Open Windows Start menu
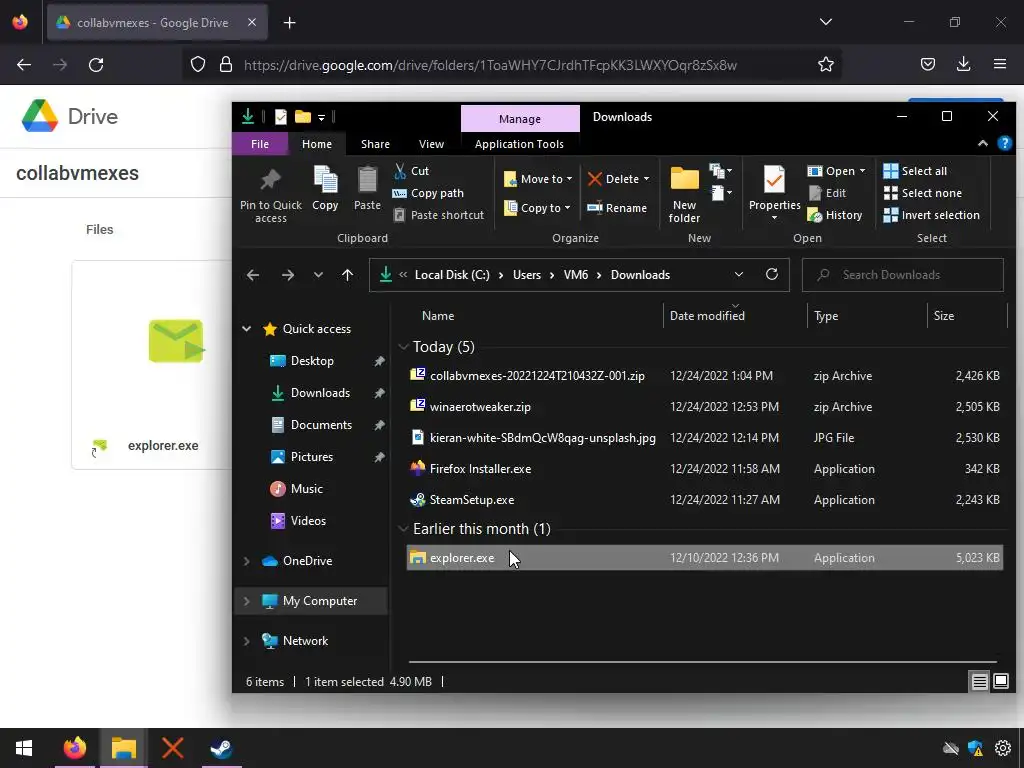Screen dimensions: 1024x768 point(24,748)
